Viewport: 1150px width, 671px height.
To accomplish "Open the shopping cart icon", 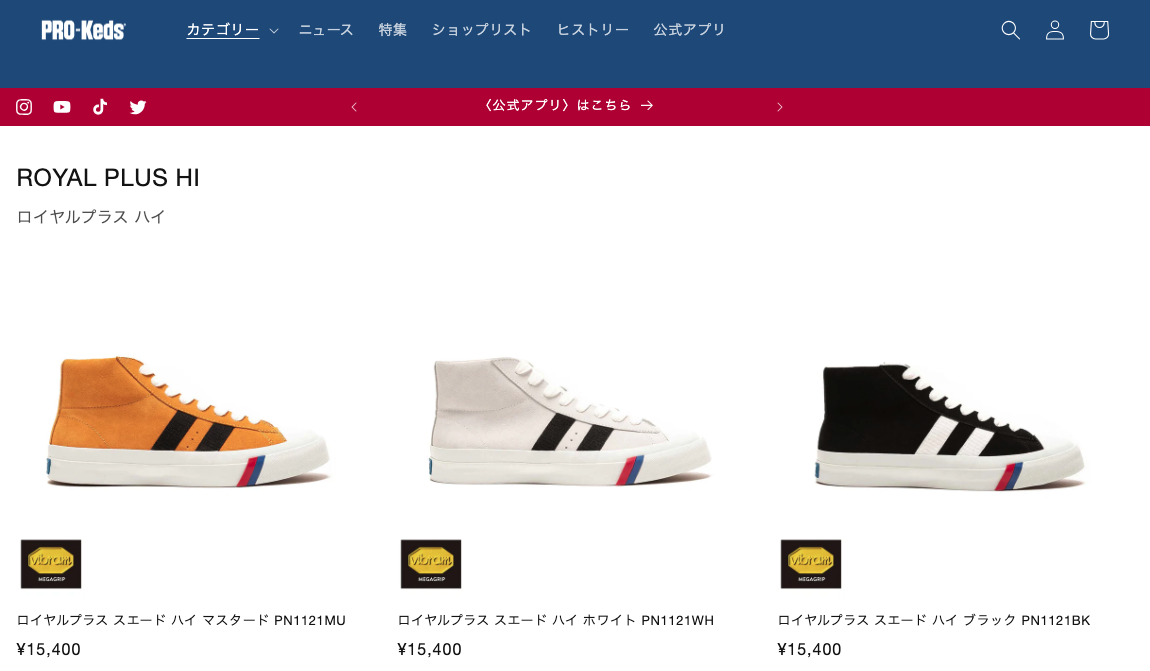I will [1099, 30].
